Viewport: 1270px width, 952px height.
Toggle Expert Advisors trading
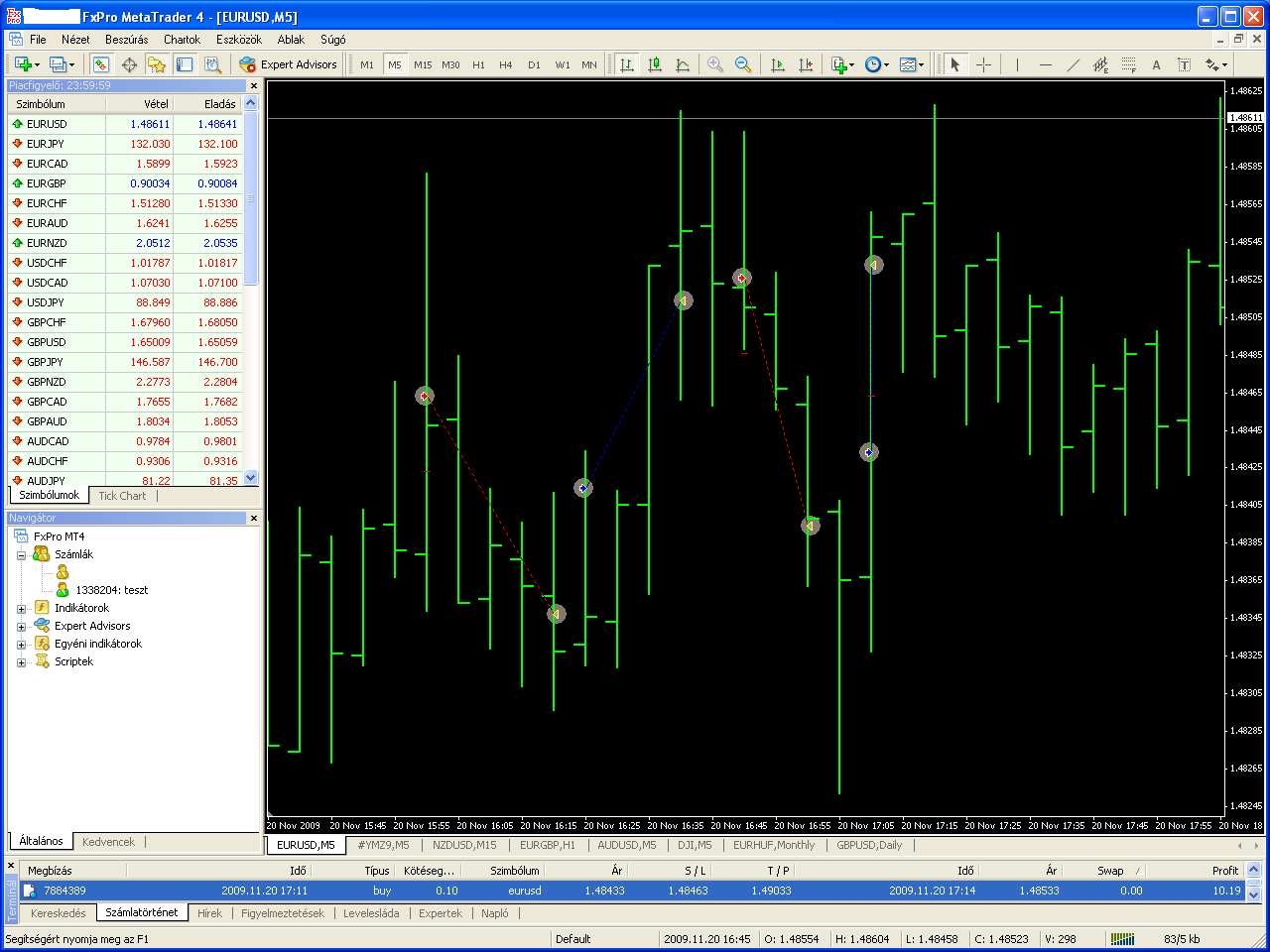click(x=289, y=64)
